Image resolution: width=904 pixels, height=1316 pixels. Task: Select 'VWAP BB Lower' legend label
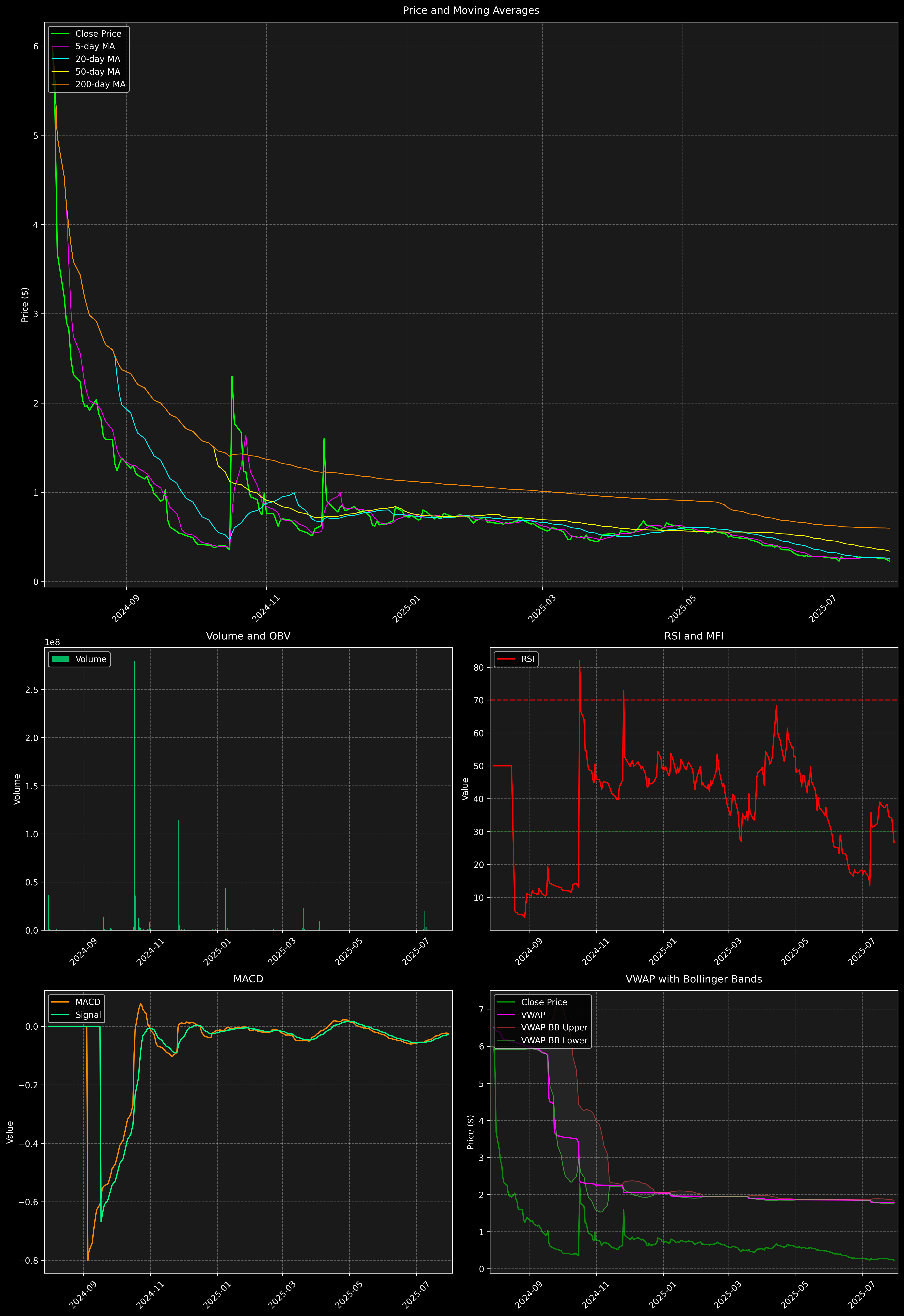click(555, 1040)
